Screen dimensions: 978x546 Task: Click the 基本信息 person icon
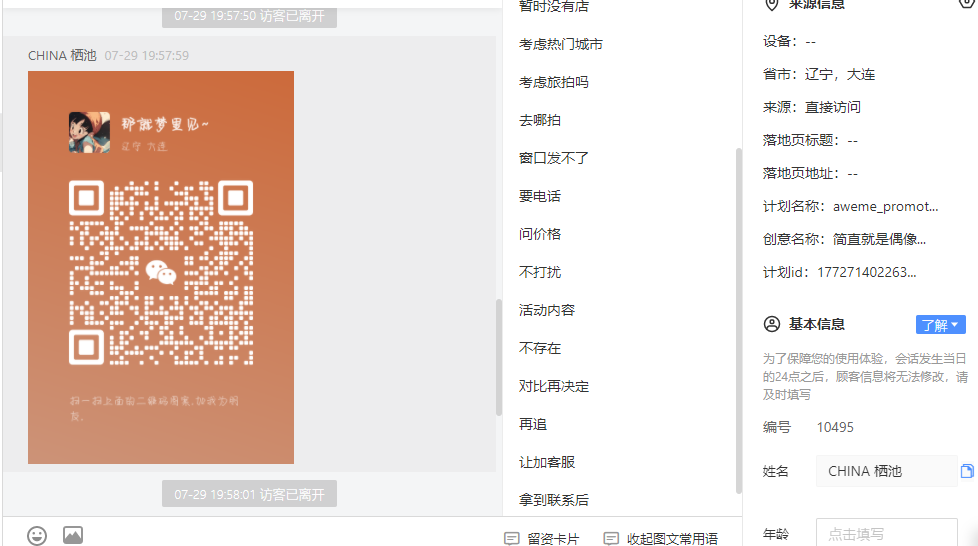tap(772, 324)
